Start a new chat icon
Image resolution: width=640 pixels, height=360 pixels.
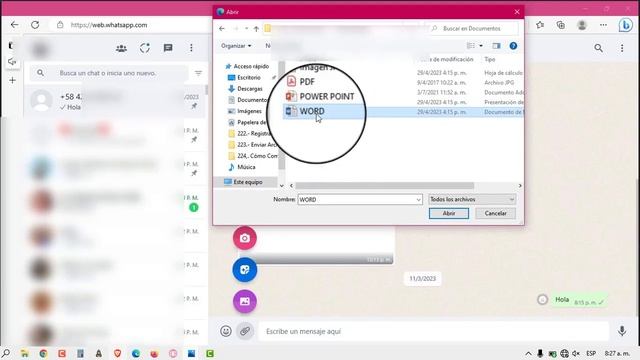(168, 48)
